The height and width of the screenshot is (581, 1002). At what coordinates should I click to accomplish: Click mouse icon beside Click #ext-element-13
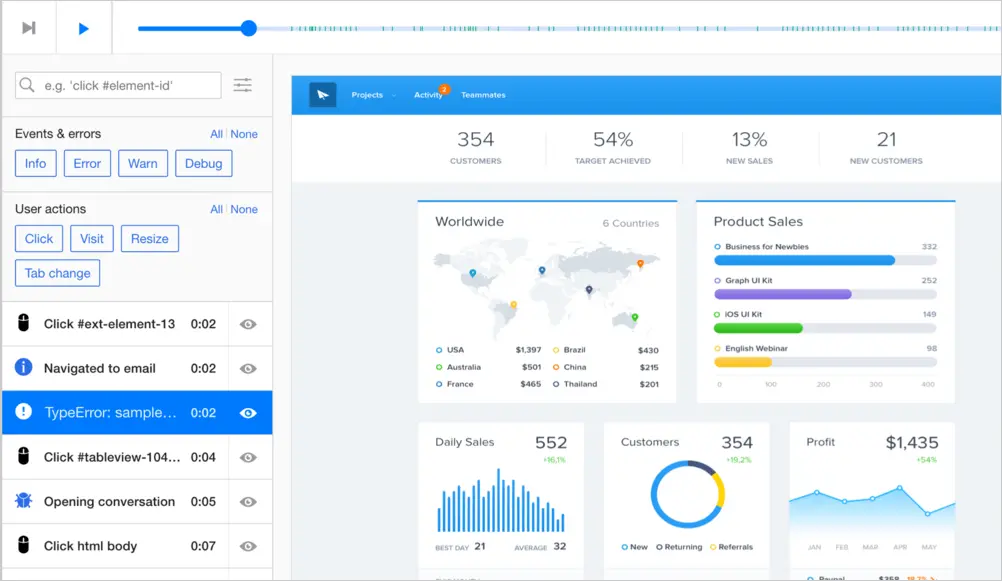pos(24,323)
